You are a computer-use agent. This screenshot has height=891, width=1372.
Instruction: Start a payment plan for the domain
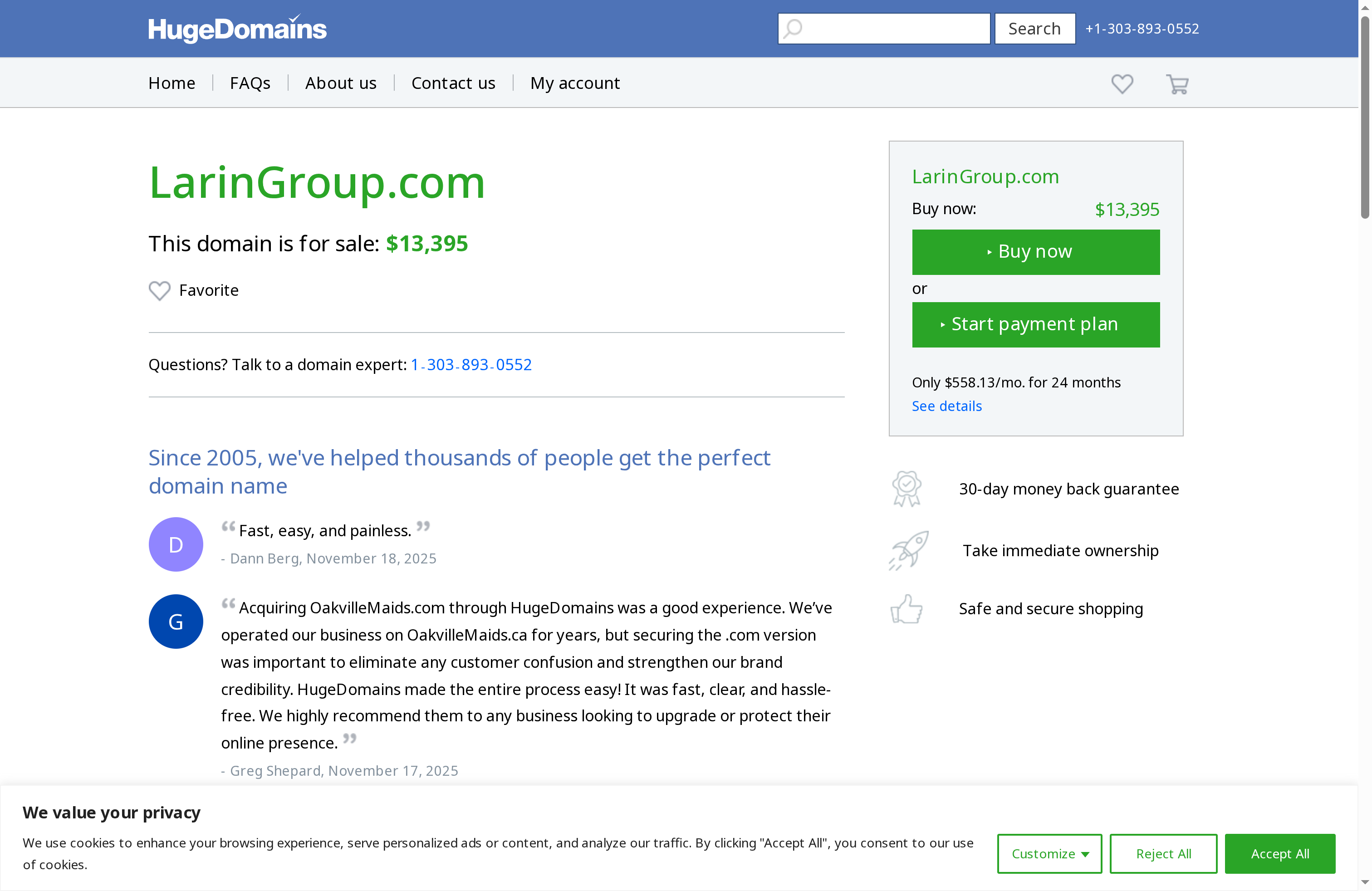click(1035, 324)
